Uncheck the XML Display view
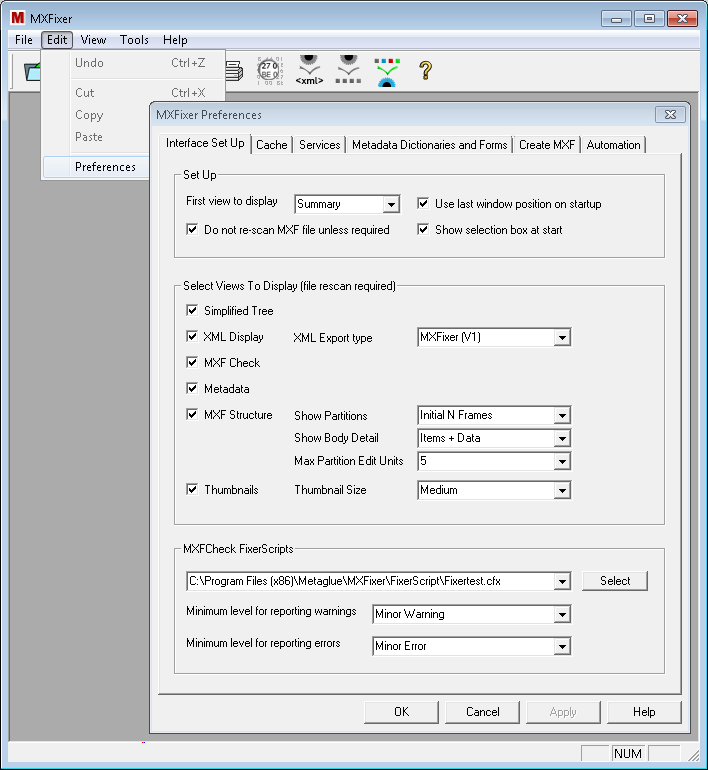Image resolution: width=708 pixels, height=770 pixels. (x=192, y=336)
